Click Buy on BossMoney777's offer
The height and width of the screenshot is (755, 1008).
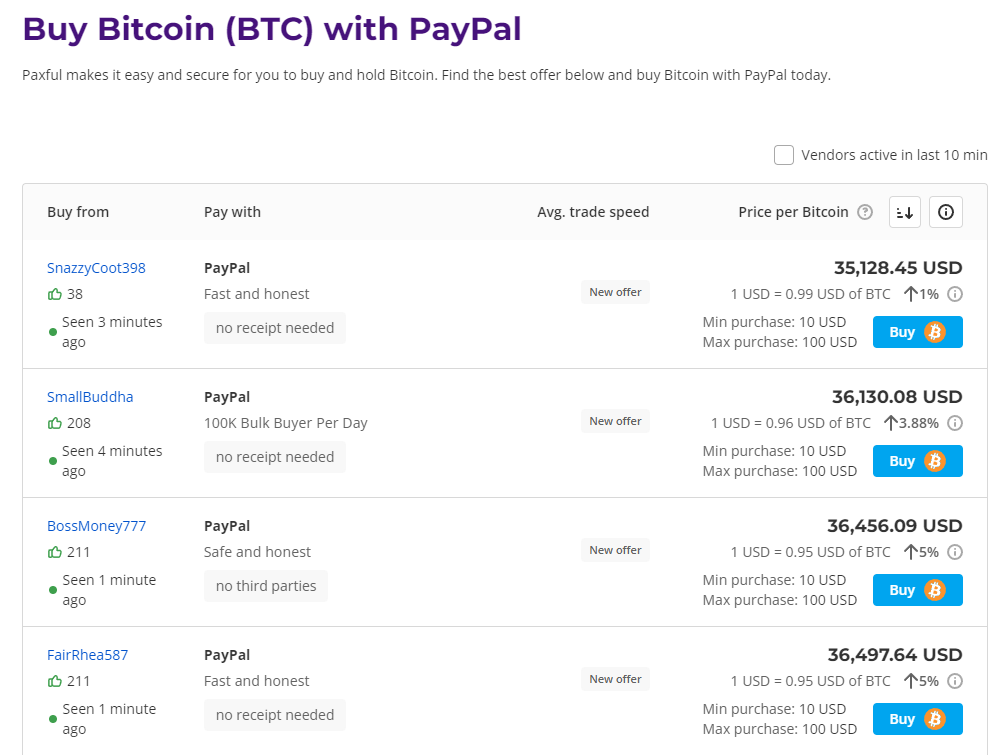(917, 590)
